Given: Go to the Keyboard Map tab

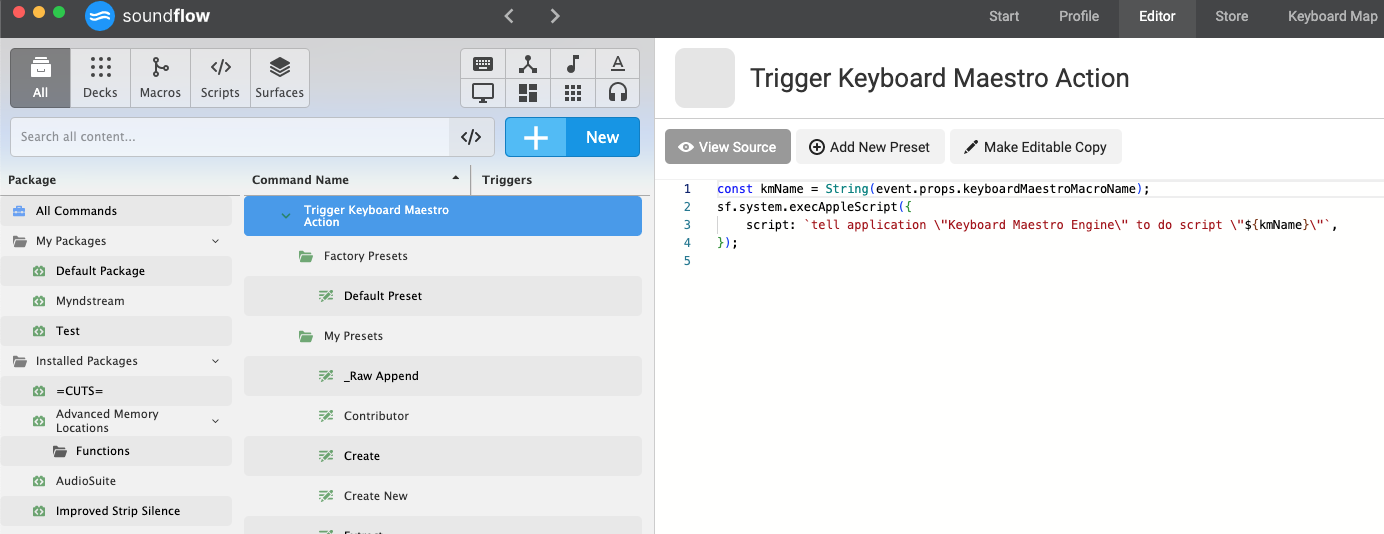Looking at the screenshot, I should pyautogui.click(x=1332, y=16).
